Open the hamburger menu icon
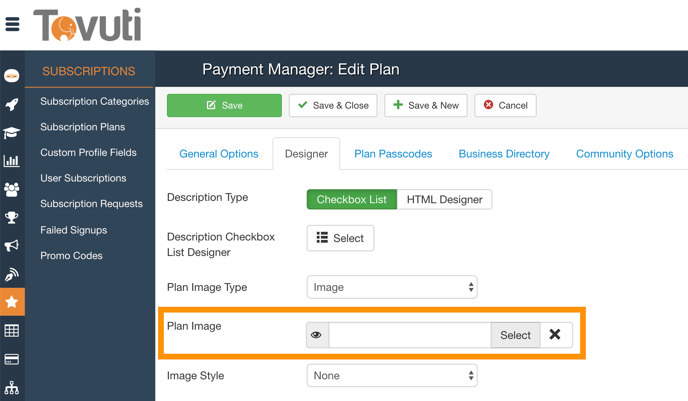 click(x=12, y=24)
